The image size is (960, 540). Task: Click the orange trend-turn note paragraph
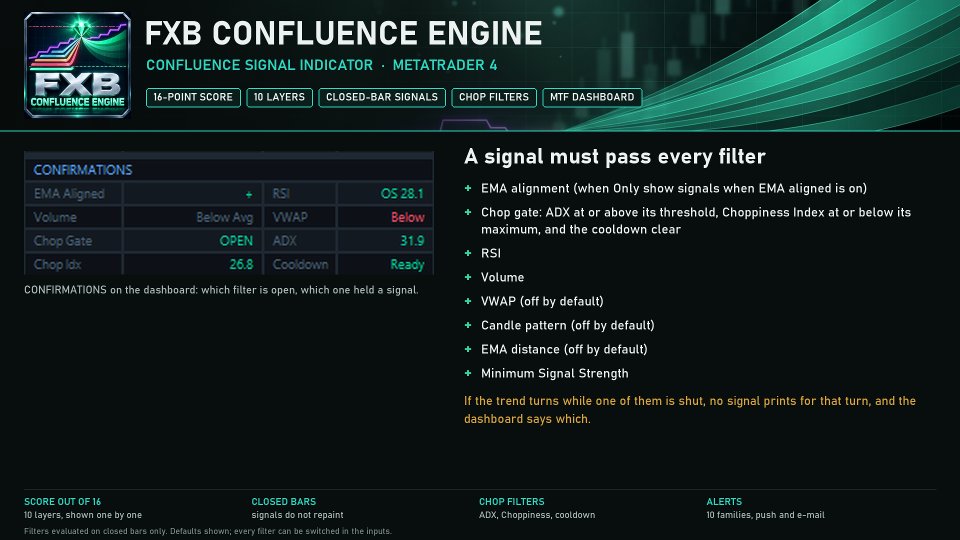click(690, 410)
